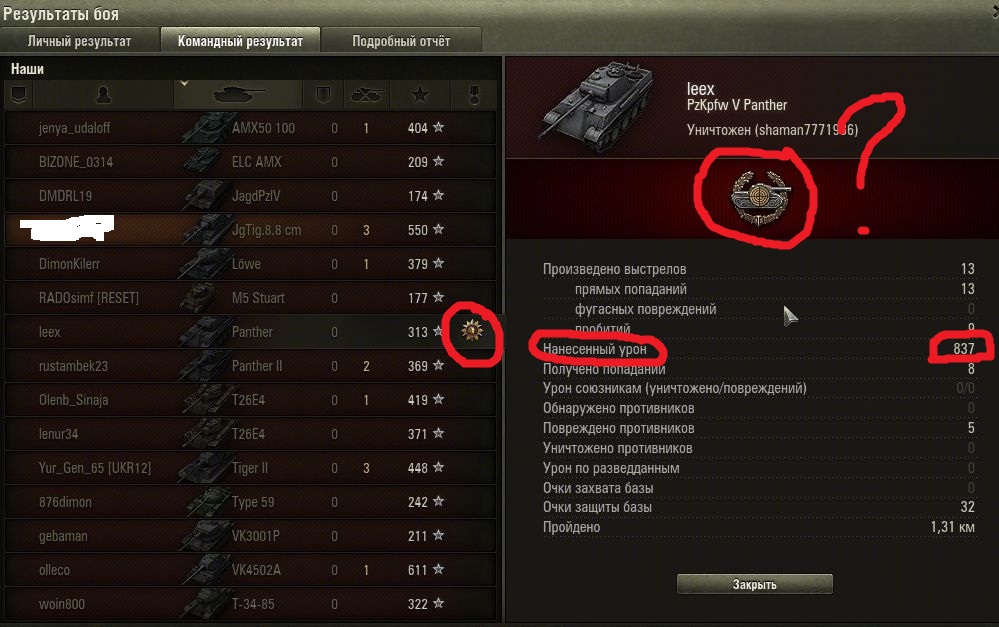Toggle sort arrow above vehicle column
Screen dimensions: 999x627
184,83
